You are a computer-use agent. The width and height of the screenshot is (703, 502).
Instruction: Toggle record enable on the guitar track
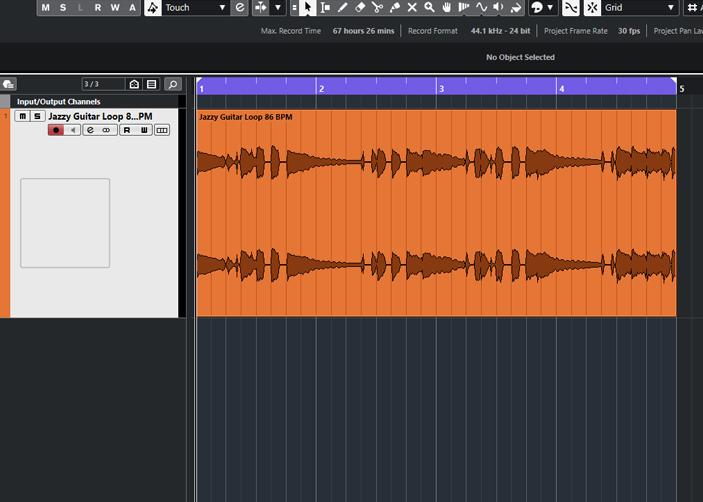coord(57,130)
